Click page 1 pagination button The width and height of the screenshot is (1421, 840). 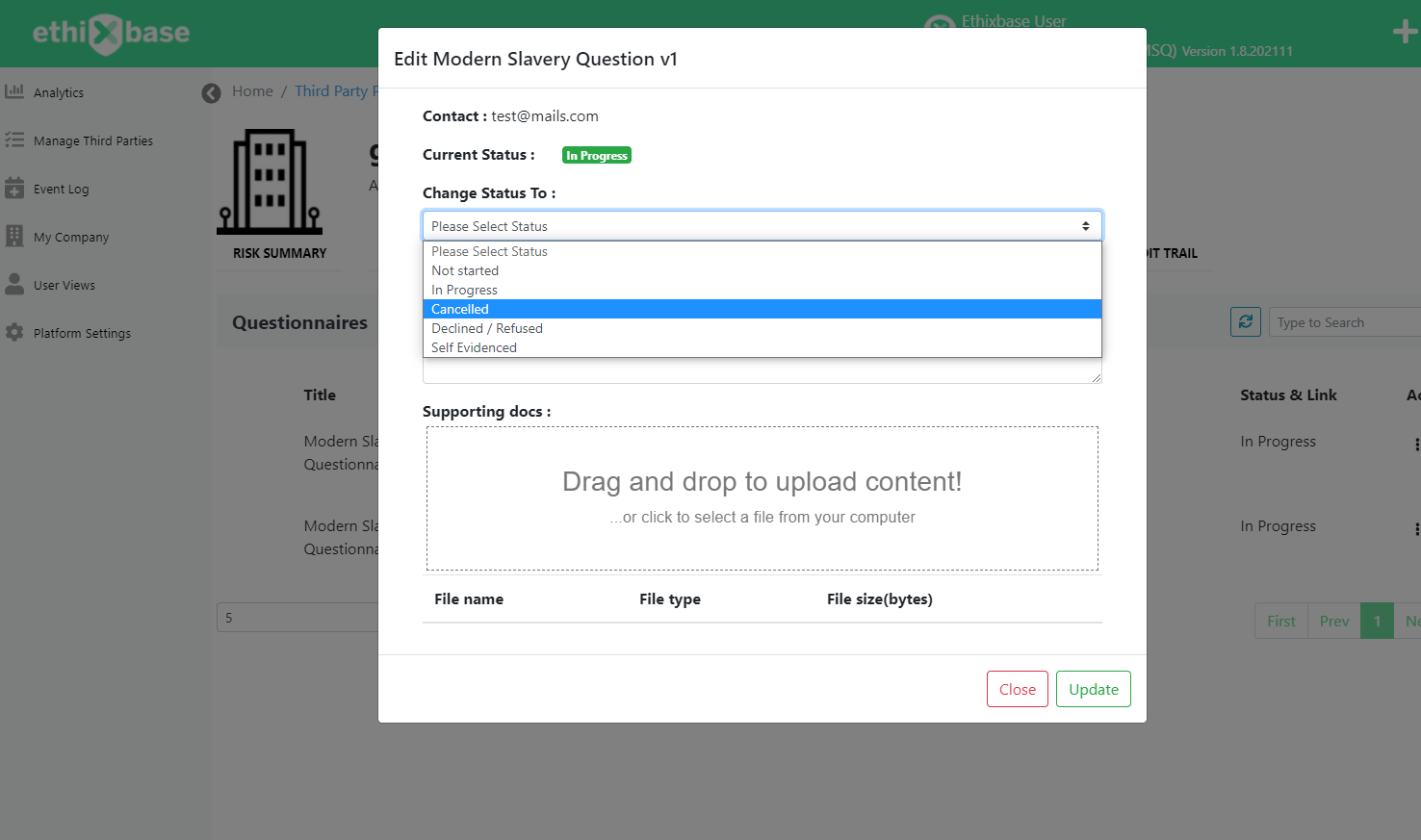tap(1378, 621)
